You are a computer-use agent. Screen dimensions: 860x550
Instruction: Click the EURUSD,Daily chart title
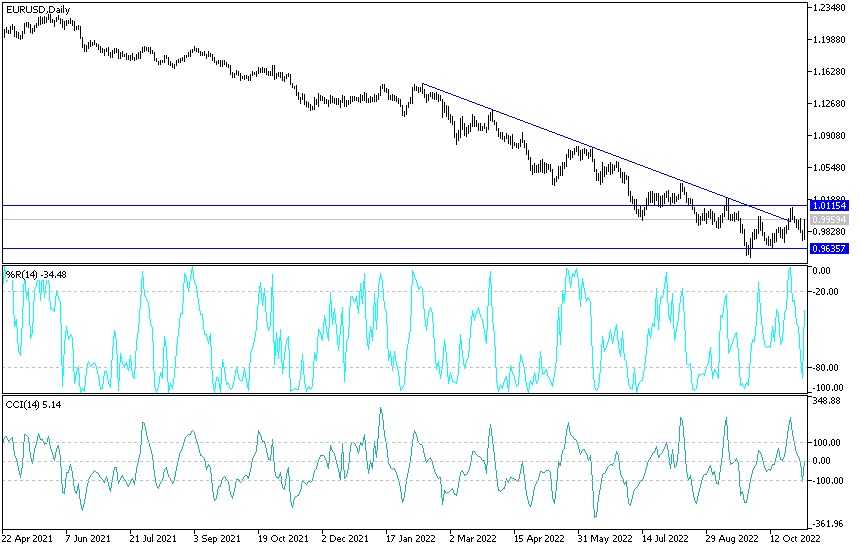[38, 10]
